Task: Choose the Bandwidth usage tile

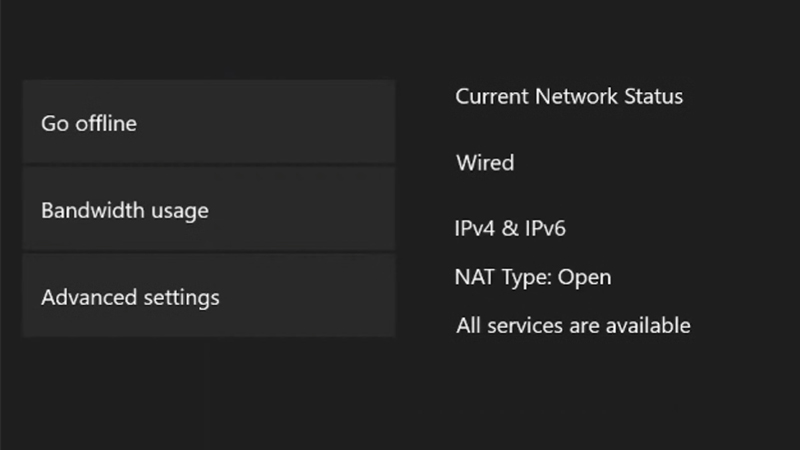Action: 208,210
